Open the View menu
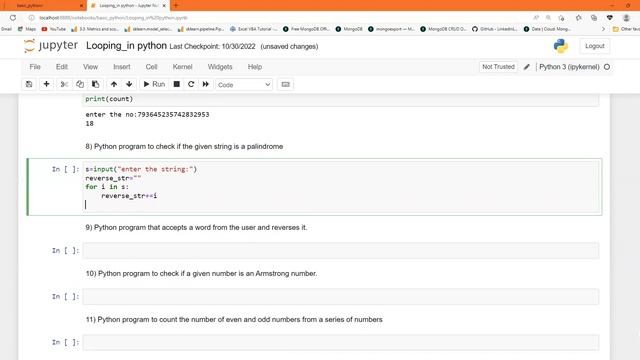 (91, 67)
